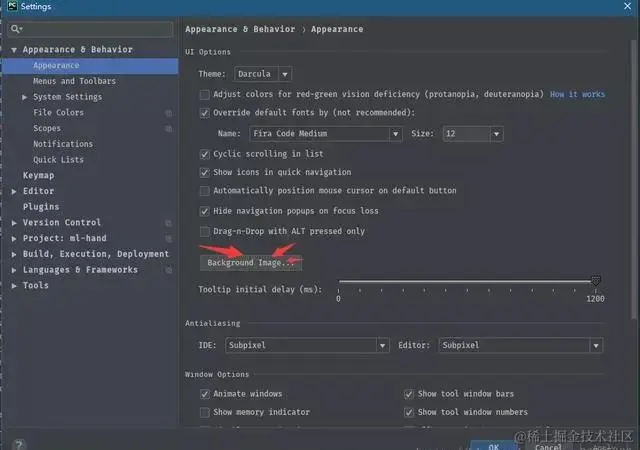Expand the Tools section arrow
Screen dimensions: 640x450
click(x=14, y=286)
